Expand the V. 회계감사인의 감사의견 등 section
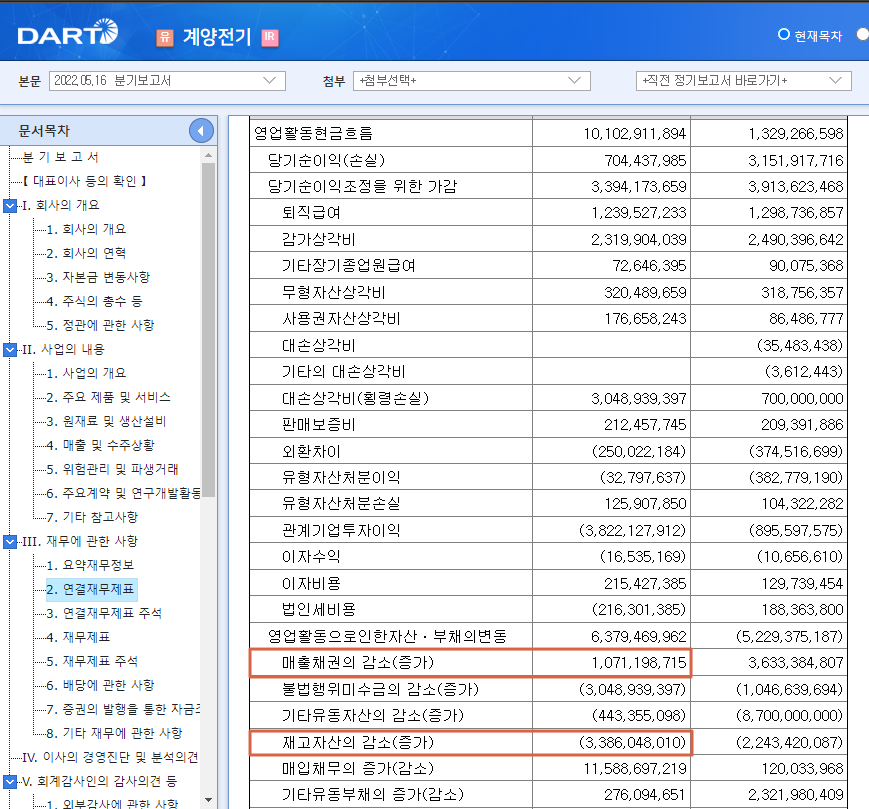Image resolution: width=869 pixels, height=809 pixels. (10, 782)
